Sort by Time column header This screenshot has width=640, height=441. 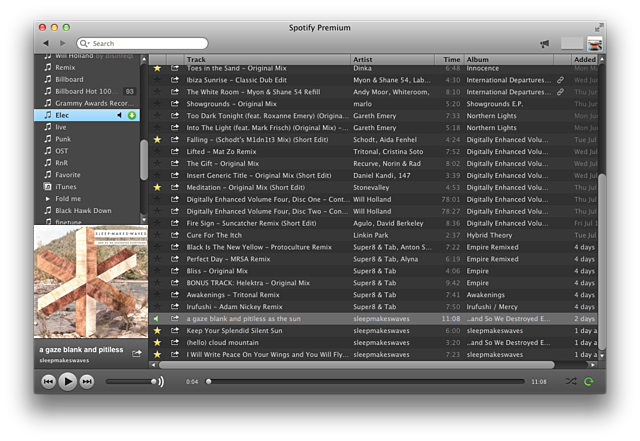pos(449,59)
